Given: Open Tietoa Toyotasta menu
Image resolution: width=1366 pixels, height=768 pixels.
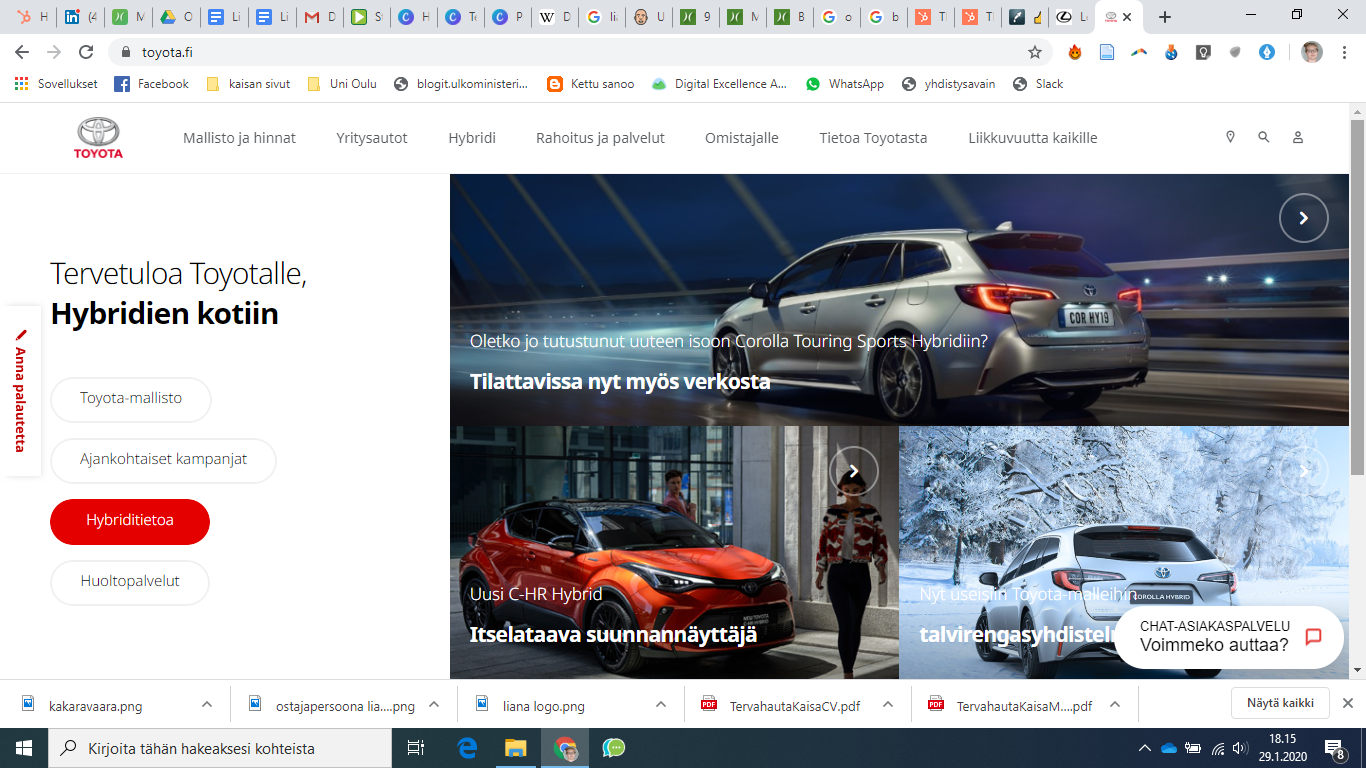Looking at the screenshot, I should [x=873, y=138].
